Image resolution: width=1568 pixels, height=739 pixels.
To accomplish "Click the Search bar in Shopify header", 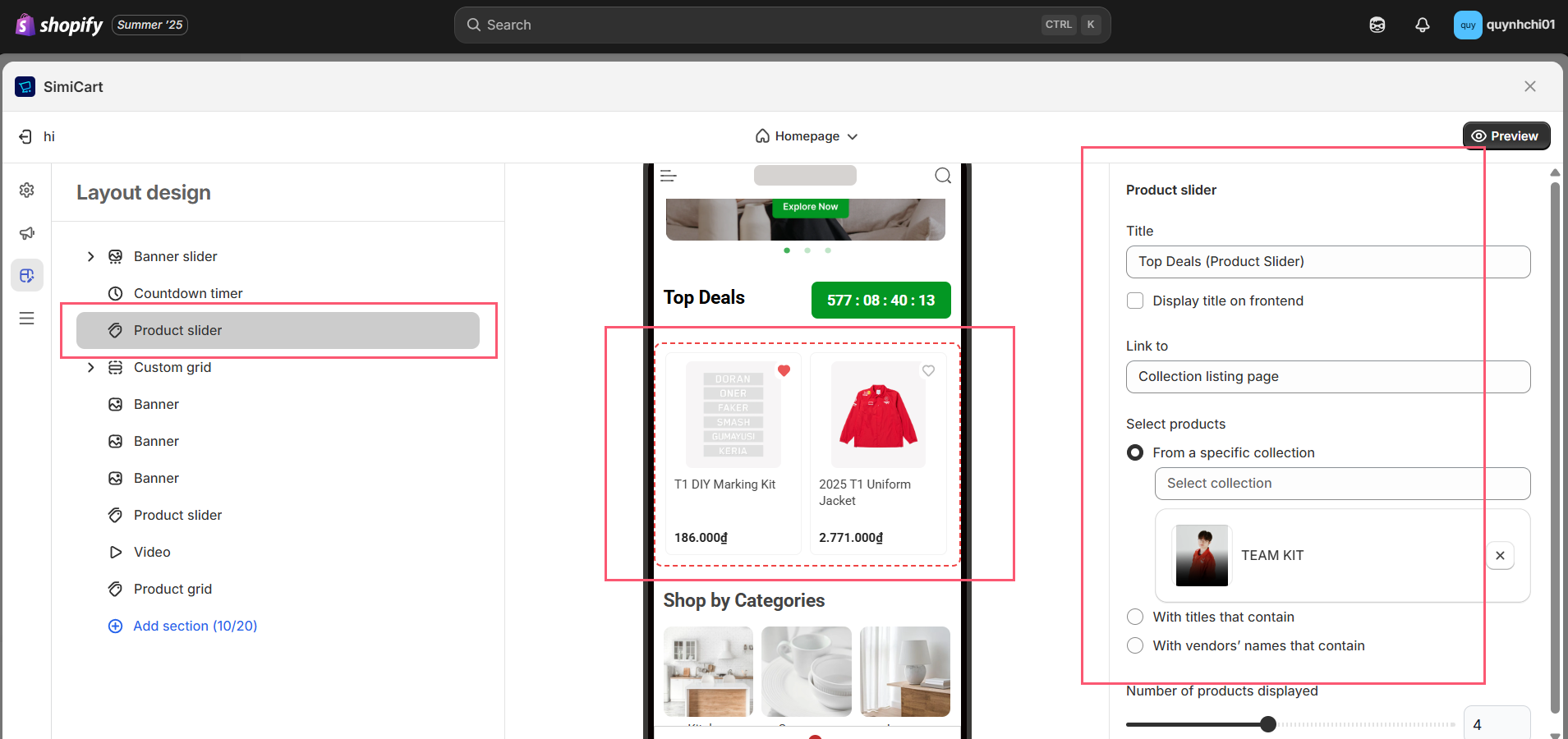I will click(782, 25).
